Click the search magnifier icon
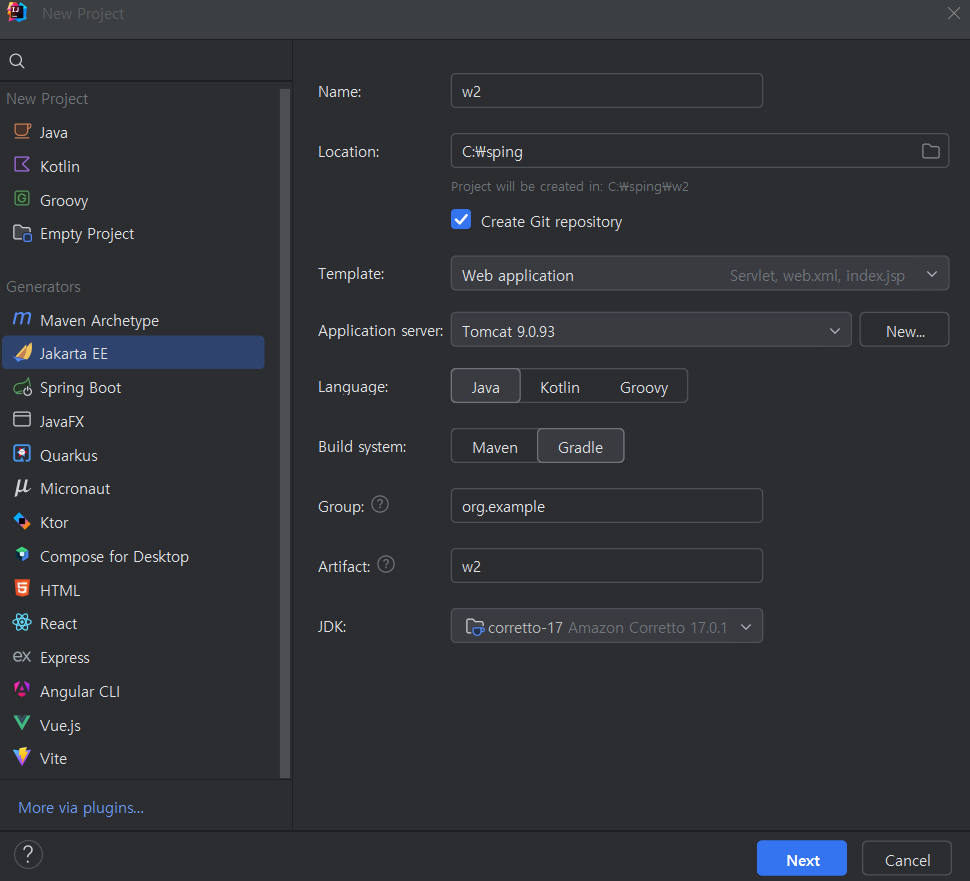This screenshot has width=970, height=881. tap(17, 61)
